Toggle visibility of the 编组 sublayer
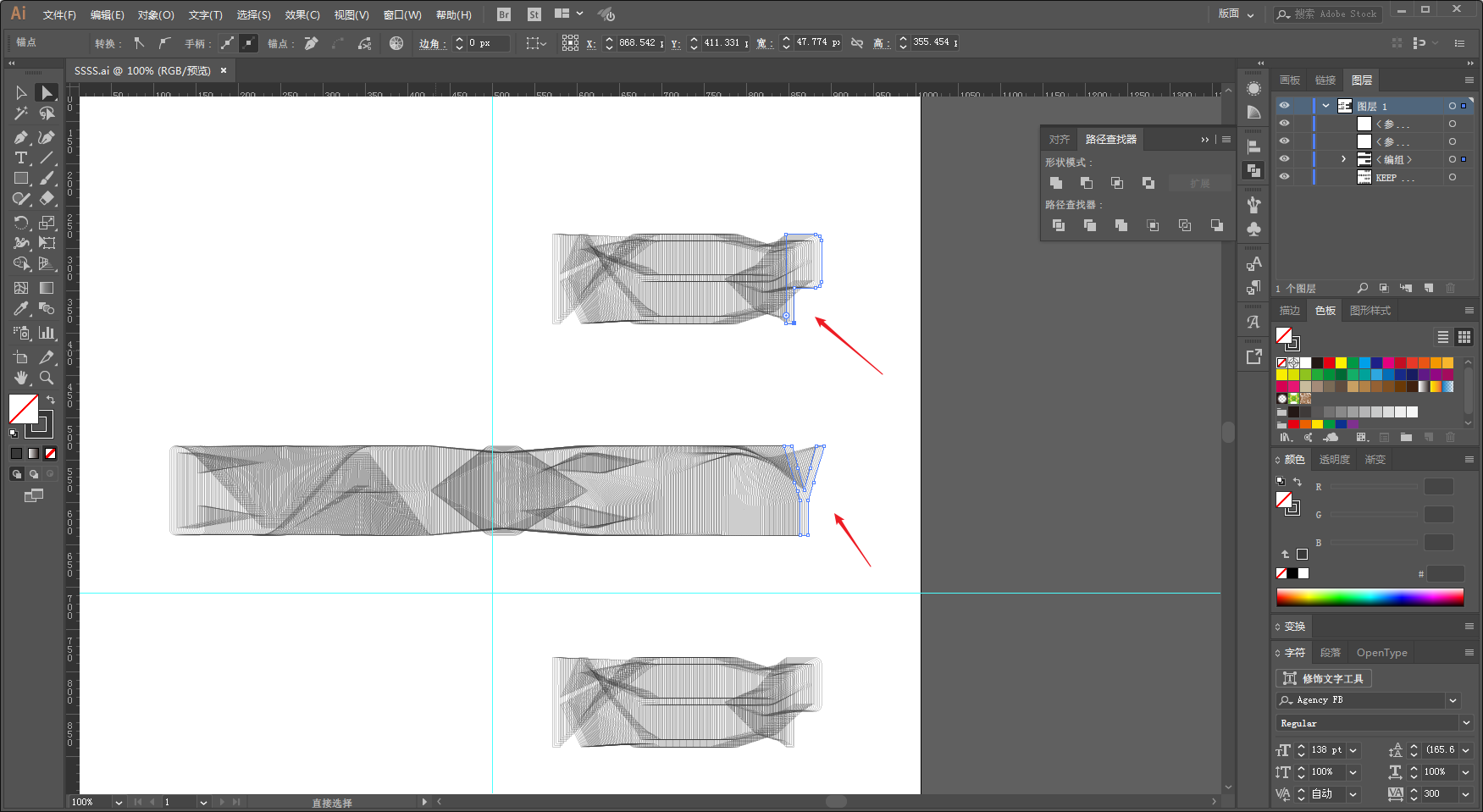 click(1284, 159)
